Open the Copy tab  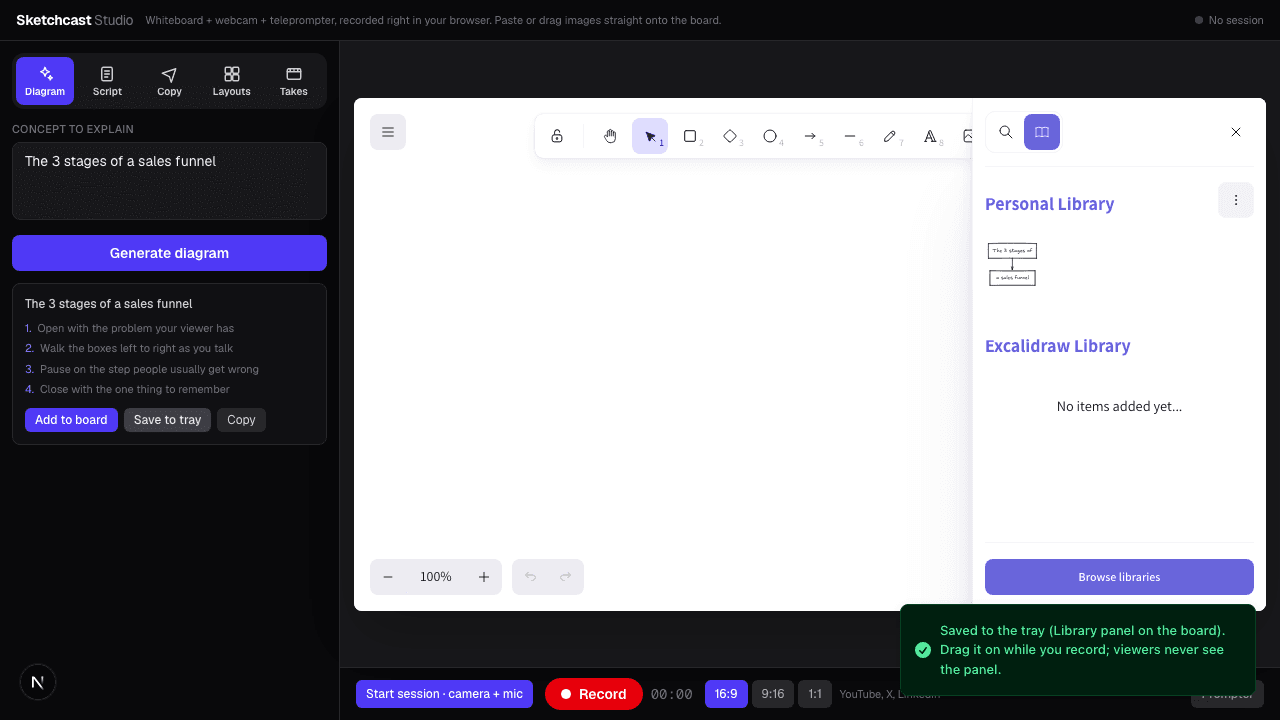169,81
